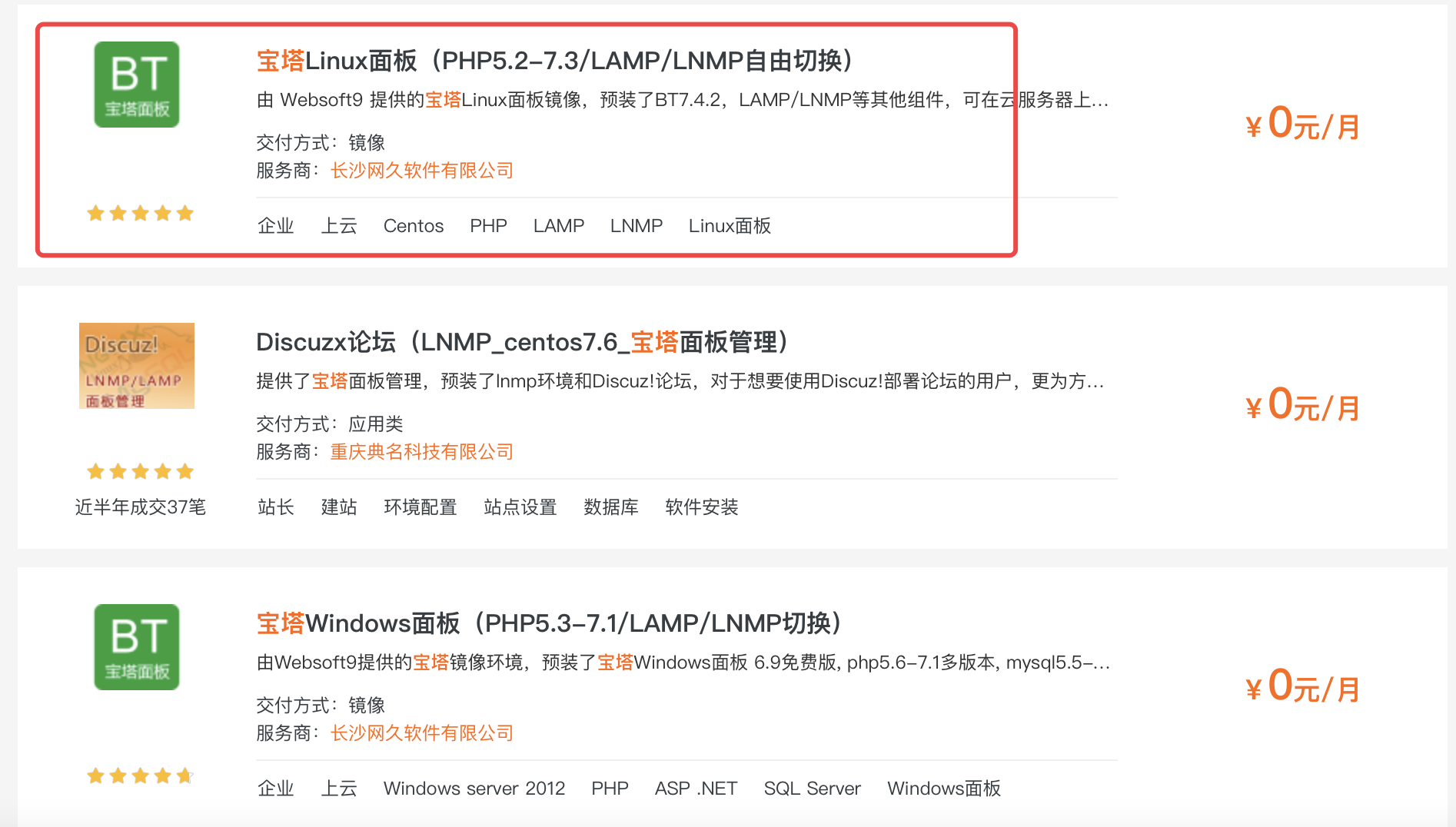The image size is (1456, 827).
Task: Select the 上云 tag under Windows面板 listing
Action: (x=339, y=789)
